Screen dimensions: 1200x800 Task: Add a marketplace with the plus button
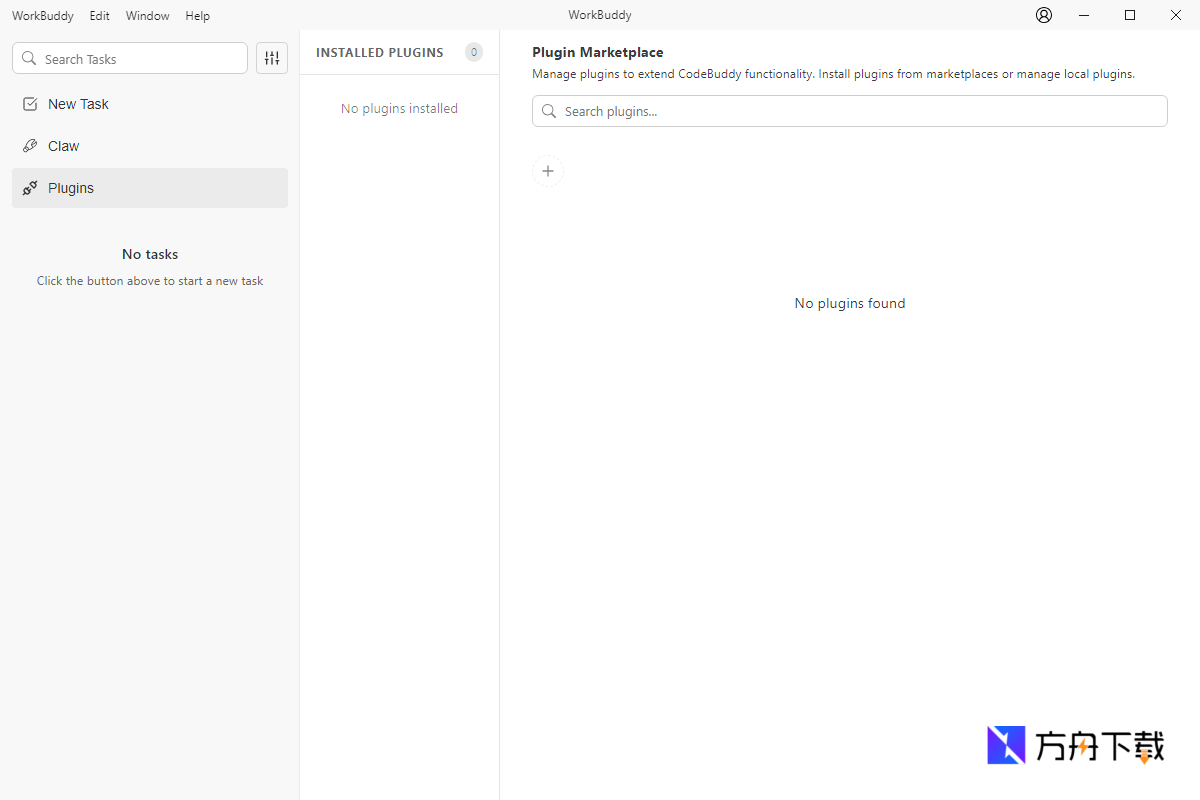[x=548, y=171]
